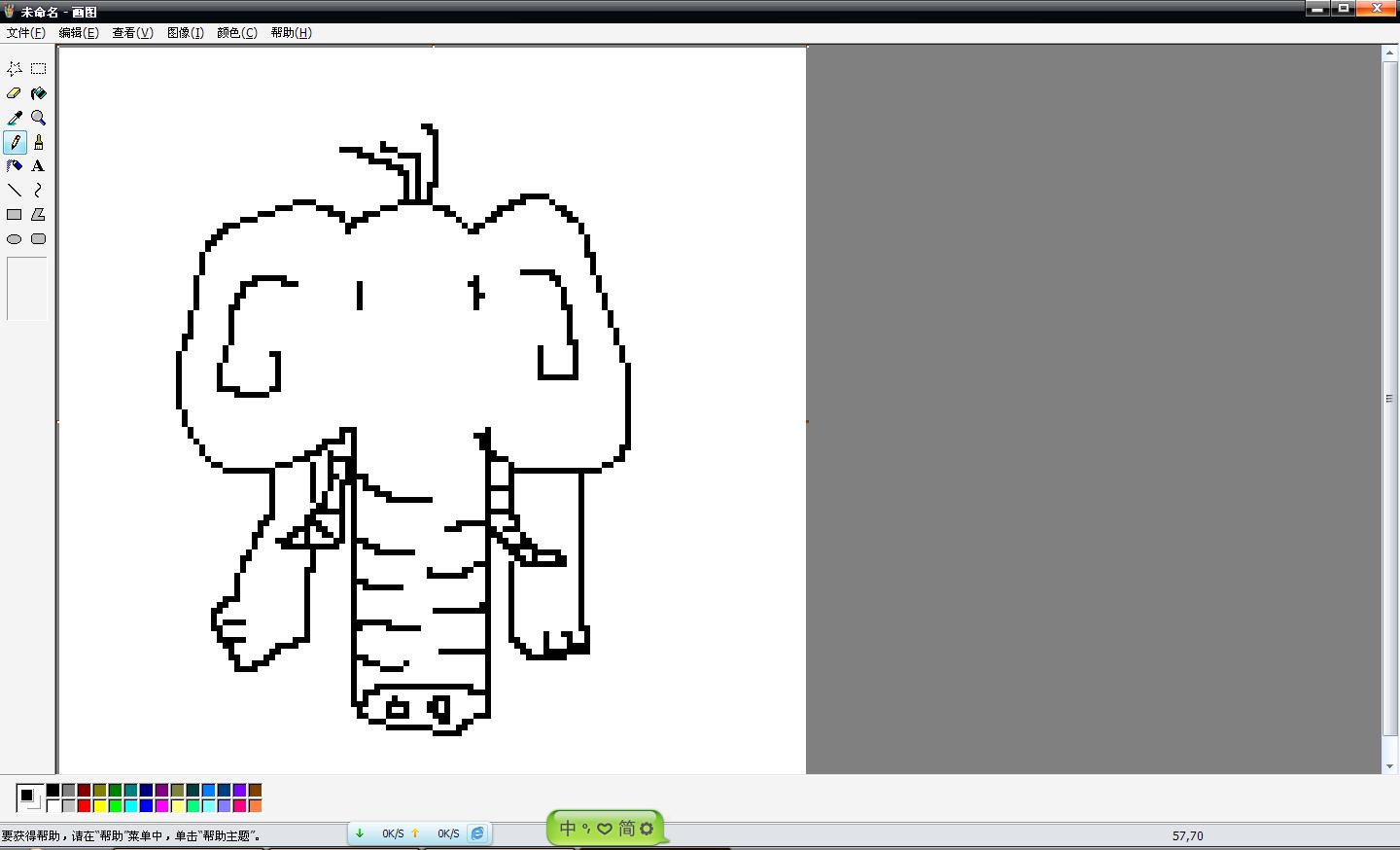Select the magenta palette swatch
The image size is (1400, 850).
pos(162,805)
